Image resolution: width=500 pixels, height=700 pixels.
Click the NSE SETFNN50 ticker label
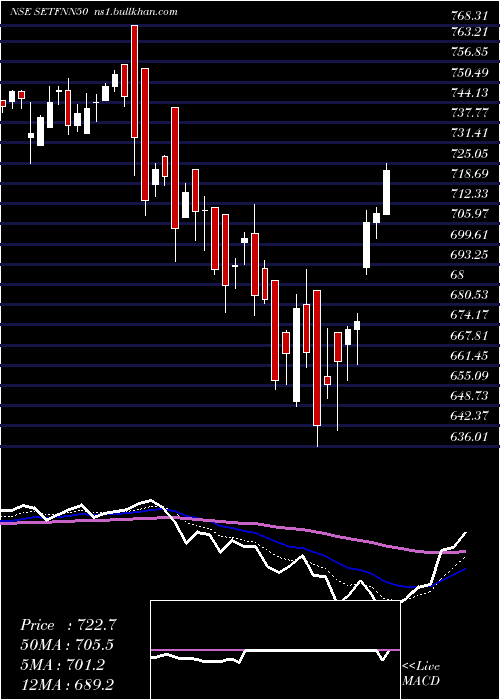click(51, 12)
